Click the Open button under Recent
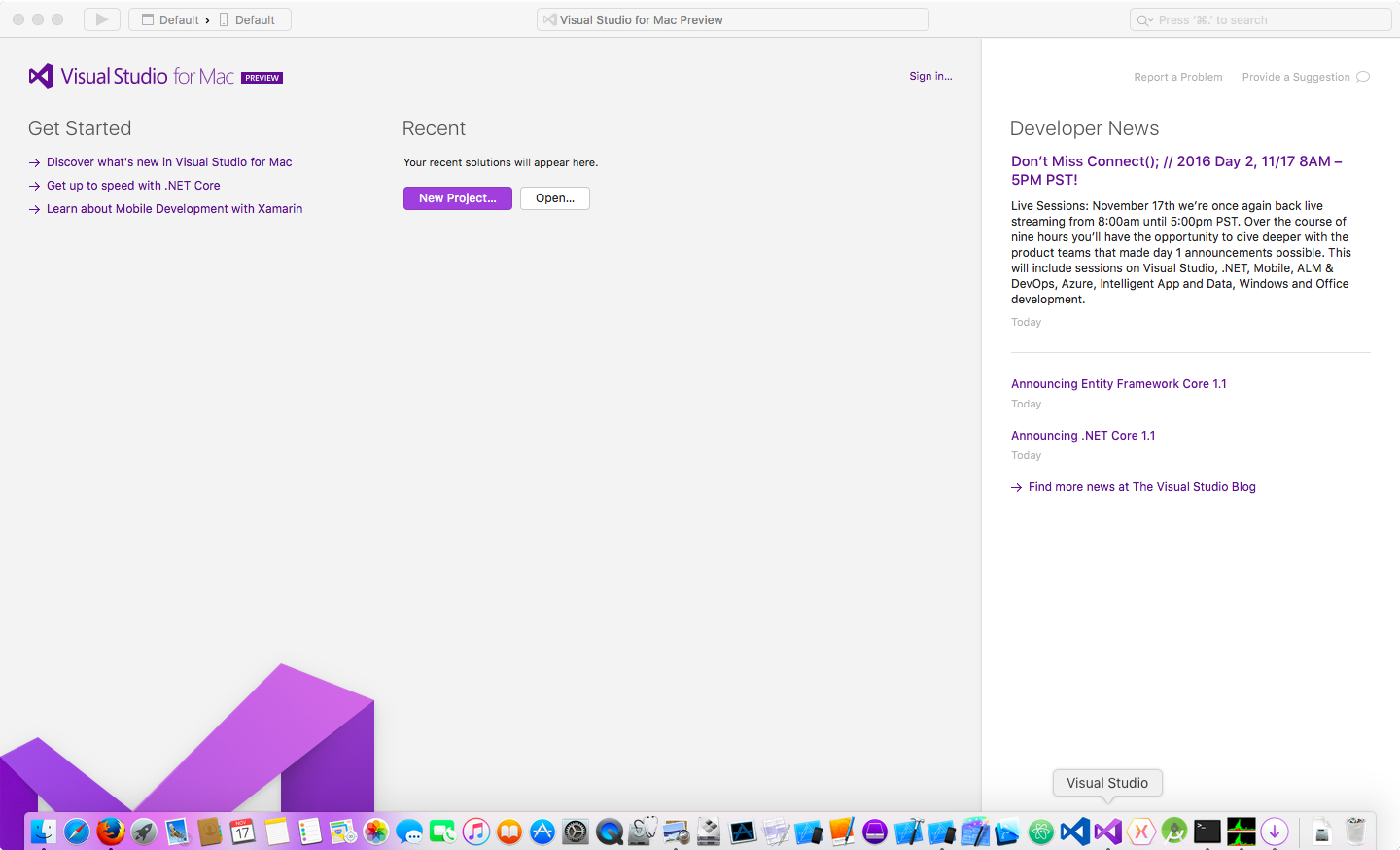The width and height of the screenshot is (1400, 850). click(x=555, y=198)
